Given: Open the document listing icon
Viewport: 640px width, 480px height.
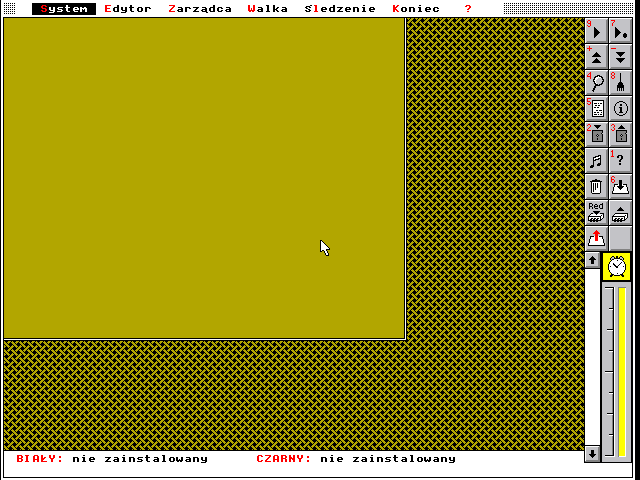Looking at the screenshot, I should pyautogui.click(x=596, y=108).
